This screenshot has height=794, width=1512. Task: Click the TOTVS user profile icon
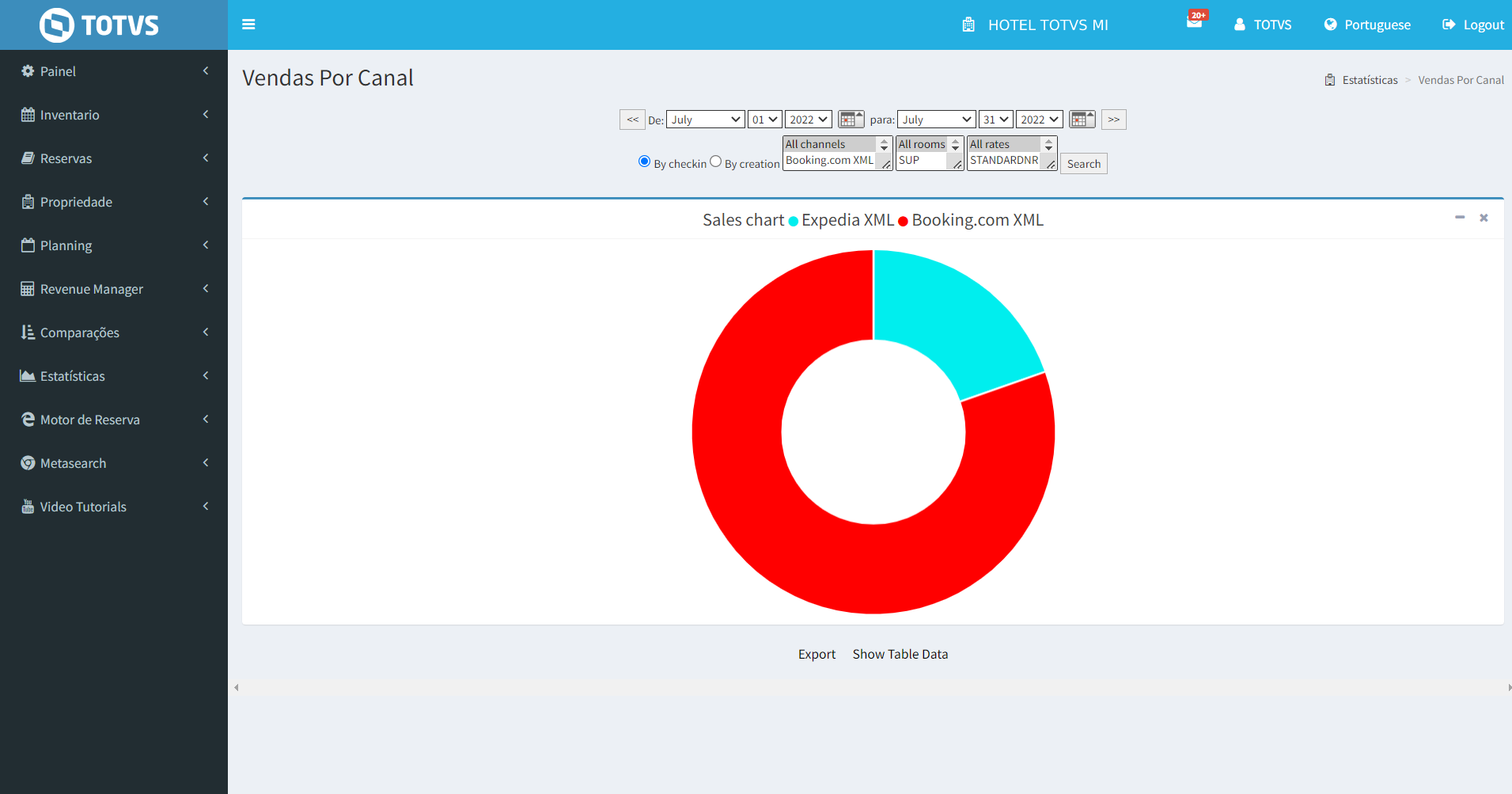[x=1240, y=25]
